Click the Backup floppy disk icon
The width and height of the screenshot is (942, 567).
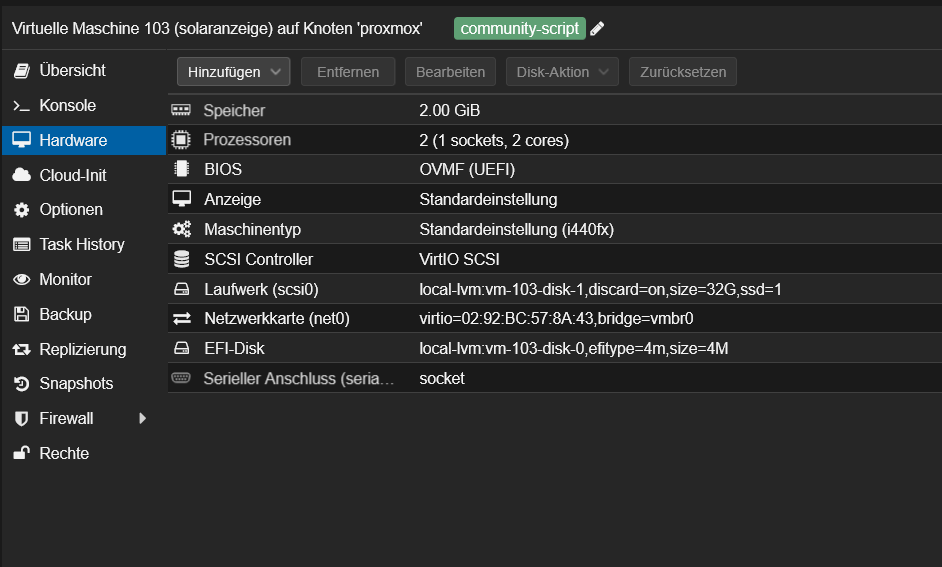pos(21,314)
